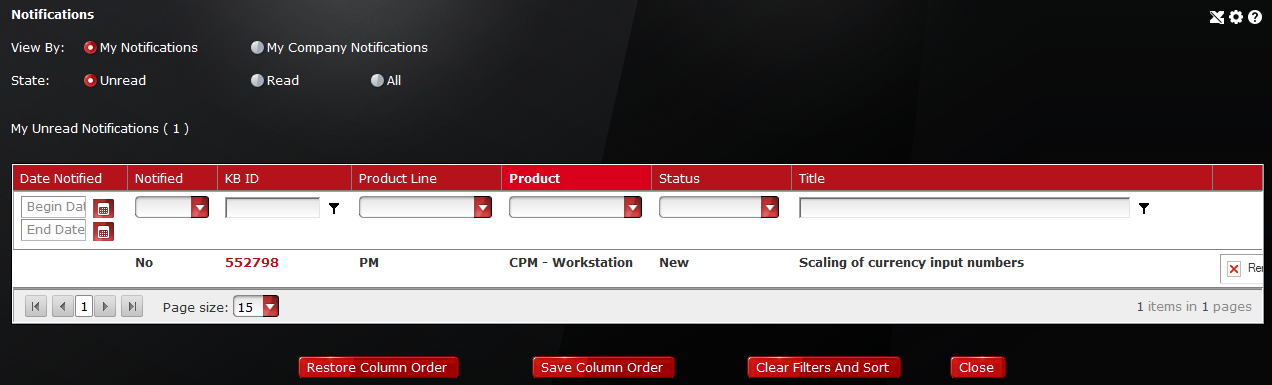Viewport: 1272px width, 385px height.
Task: Click the '1 items in 1 pages' text
Action: [x=1194, y=307]
